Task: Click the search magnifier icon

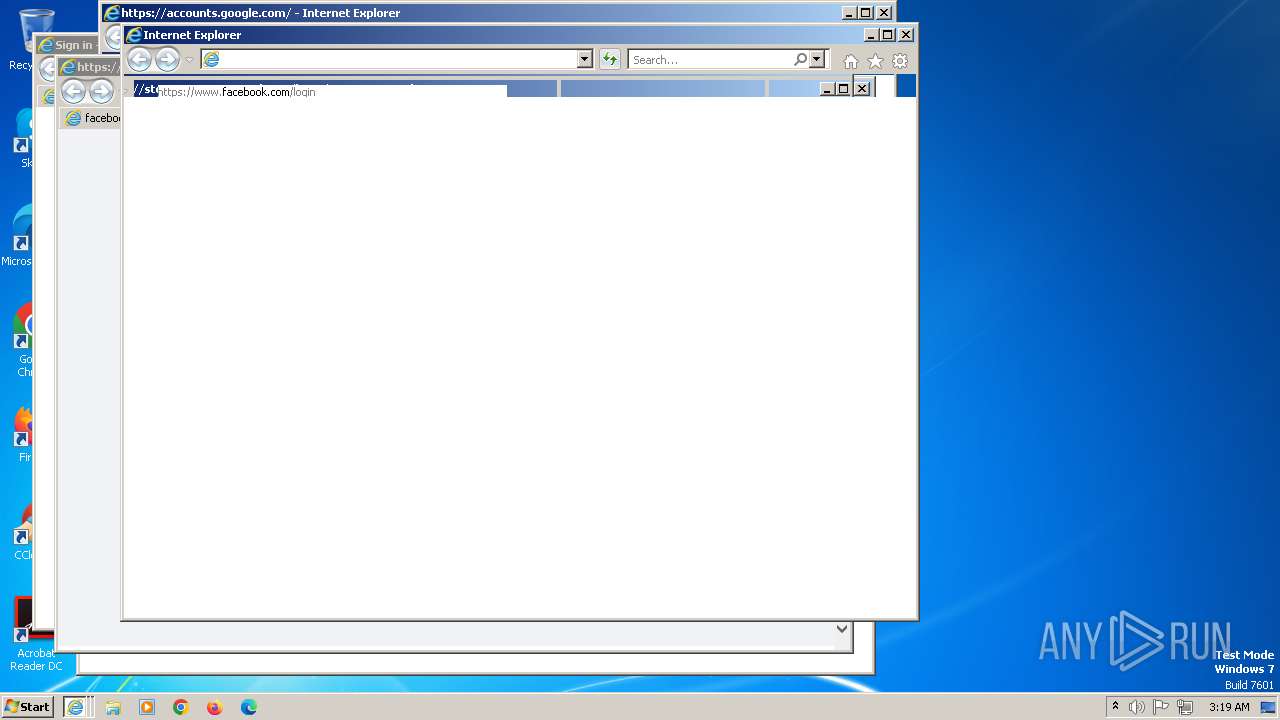Action: click(x=800, y=60)
